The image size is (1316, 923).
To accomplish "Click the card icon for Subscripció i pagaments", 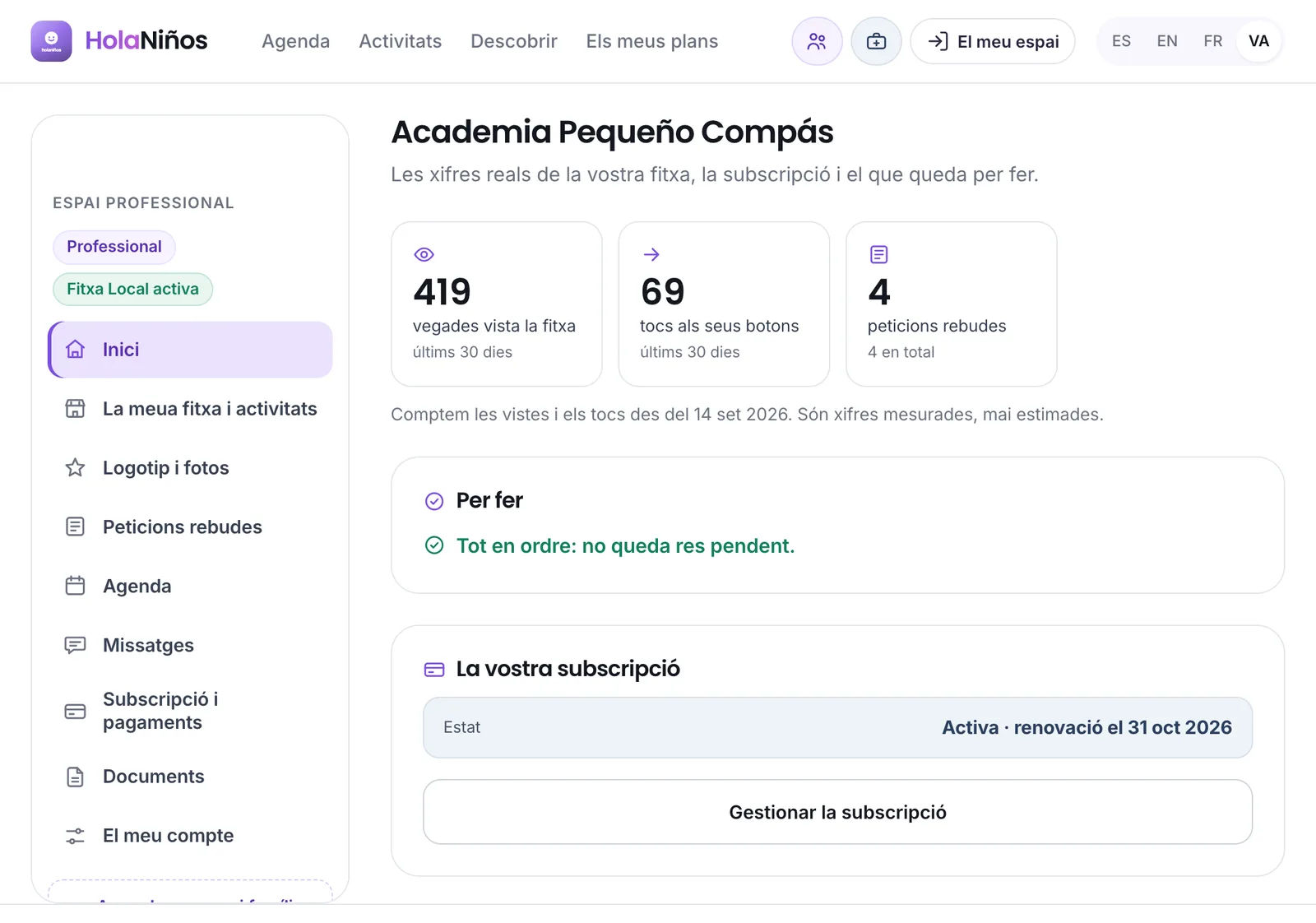I will tap(75, 712).
